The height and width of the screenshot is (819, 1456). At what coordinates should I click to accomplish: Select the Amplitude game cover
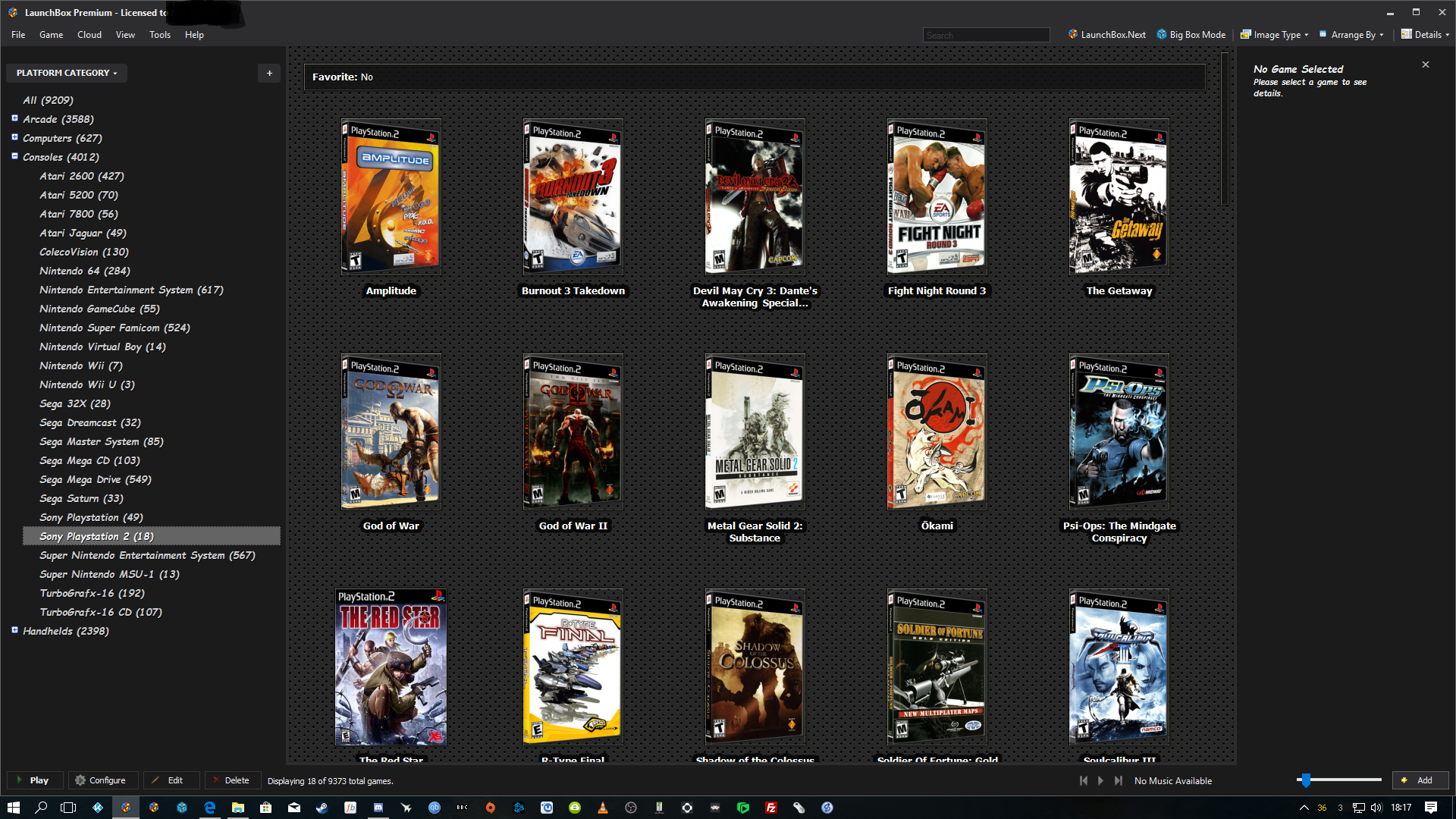point(391,197)
